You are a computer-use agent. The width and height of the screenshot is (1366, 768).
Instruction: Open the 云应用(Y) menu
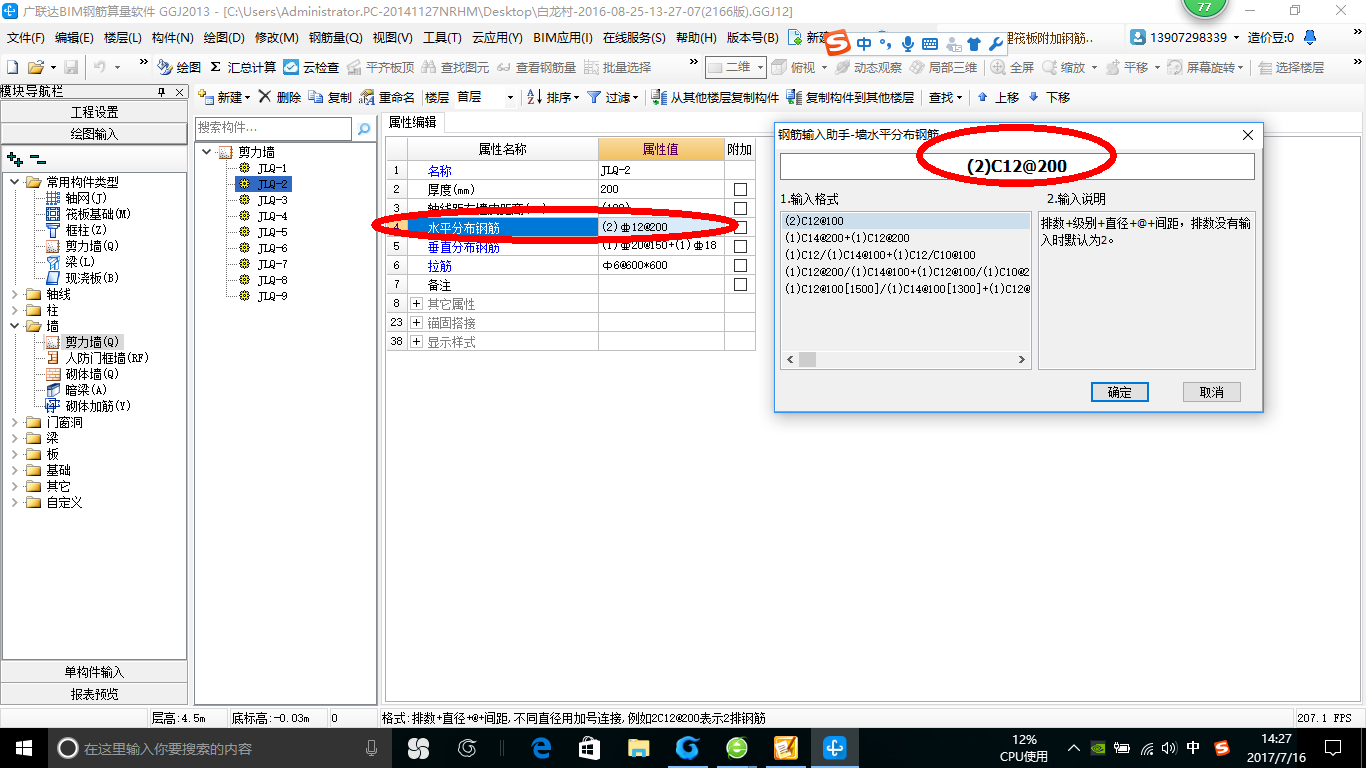[x=497, y=38]
